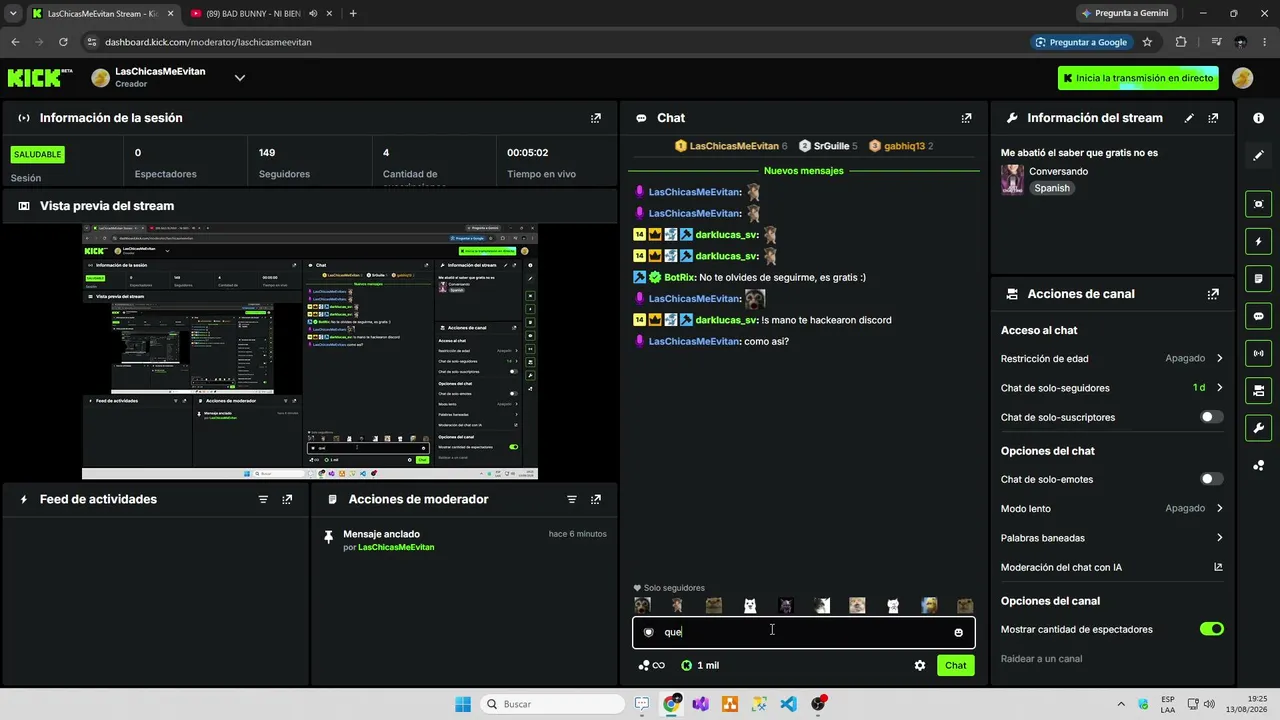1280x720 pixels.
Task: Click the Kick logo to go home
Action: (40, 78)
